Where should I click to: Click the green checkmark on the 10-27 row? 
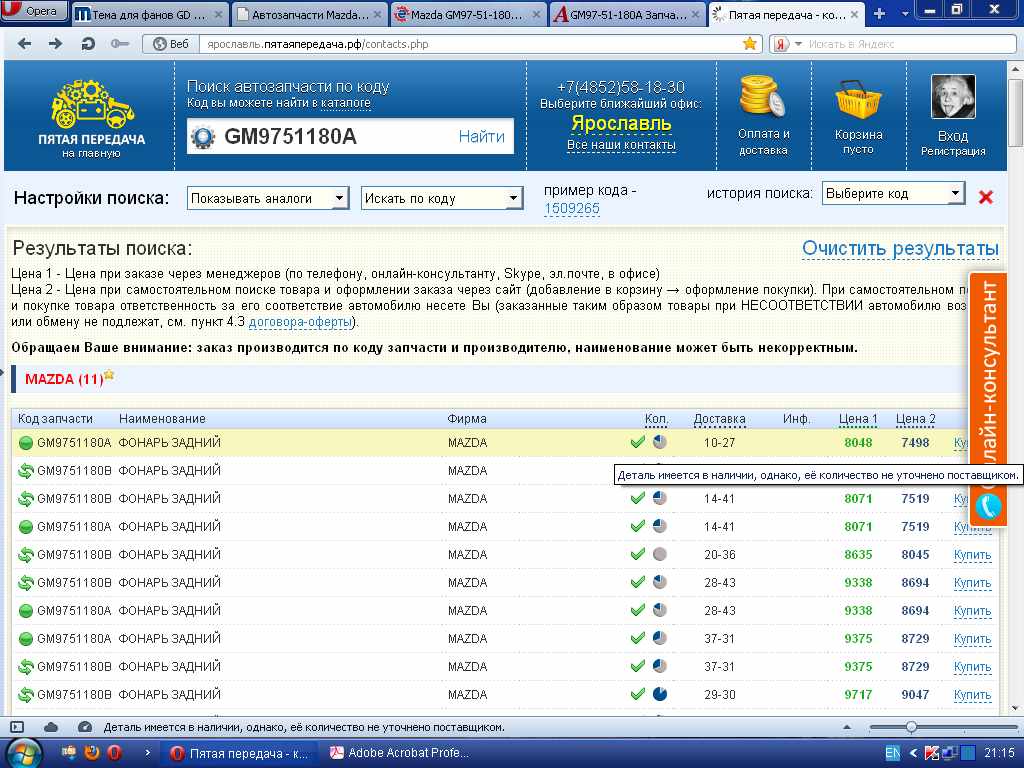pos(637,442)
